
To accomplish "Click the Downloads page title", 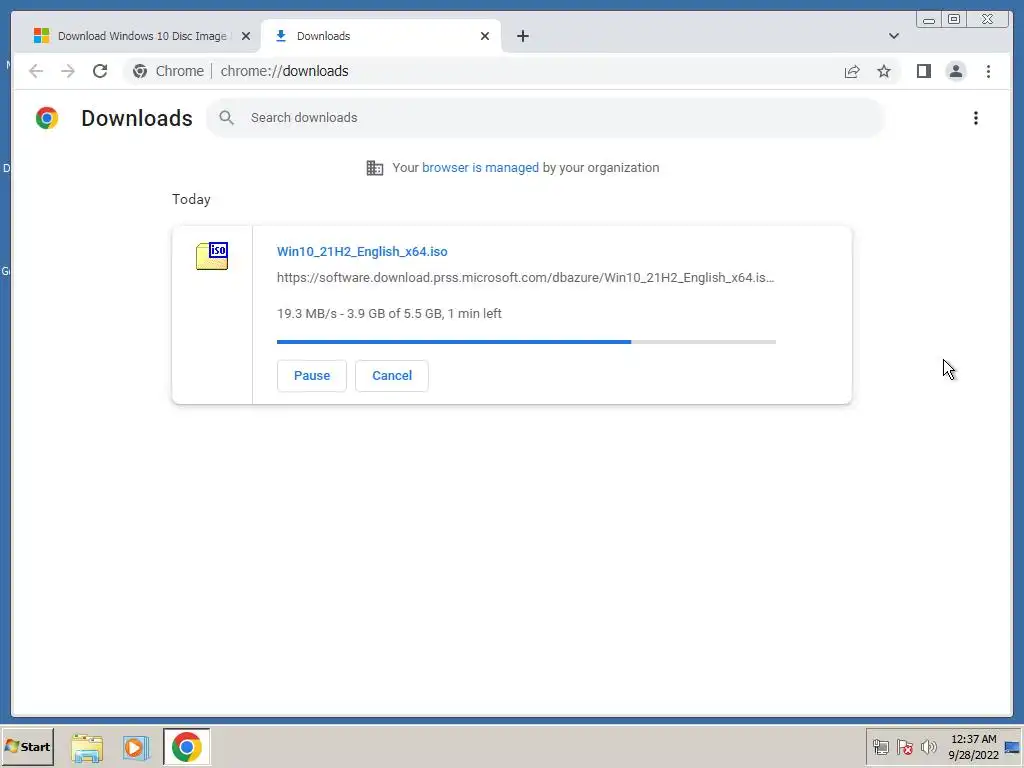I will pos(136,118).
